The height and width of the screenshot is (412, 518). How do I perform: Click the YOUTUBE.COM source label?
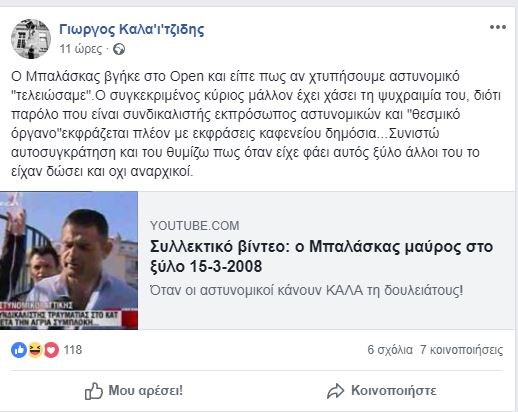[195, 226]
